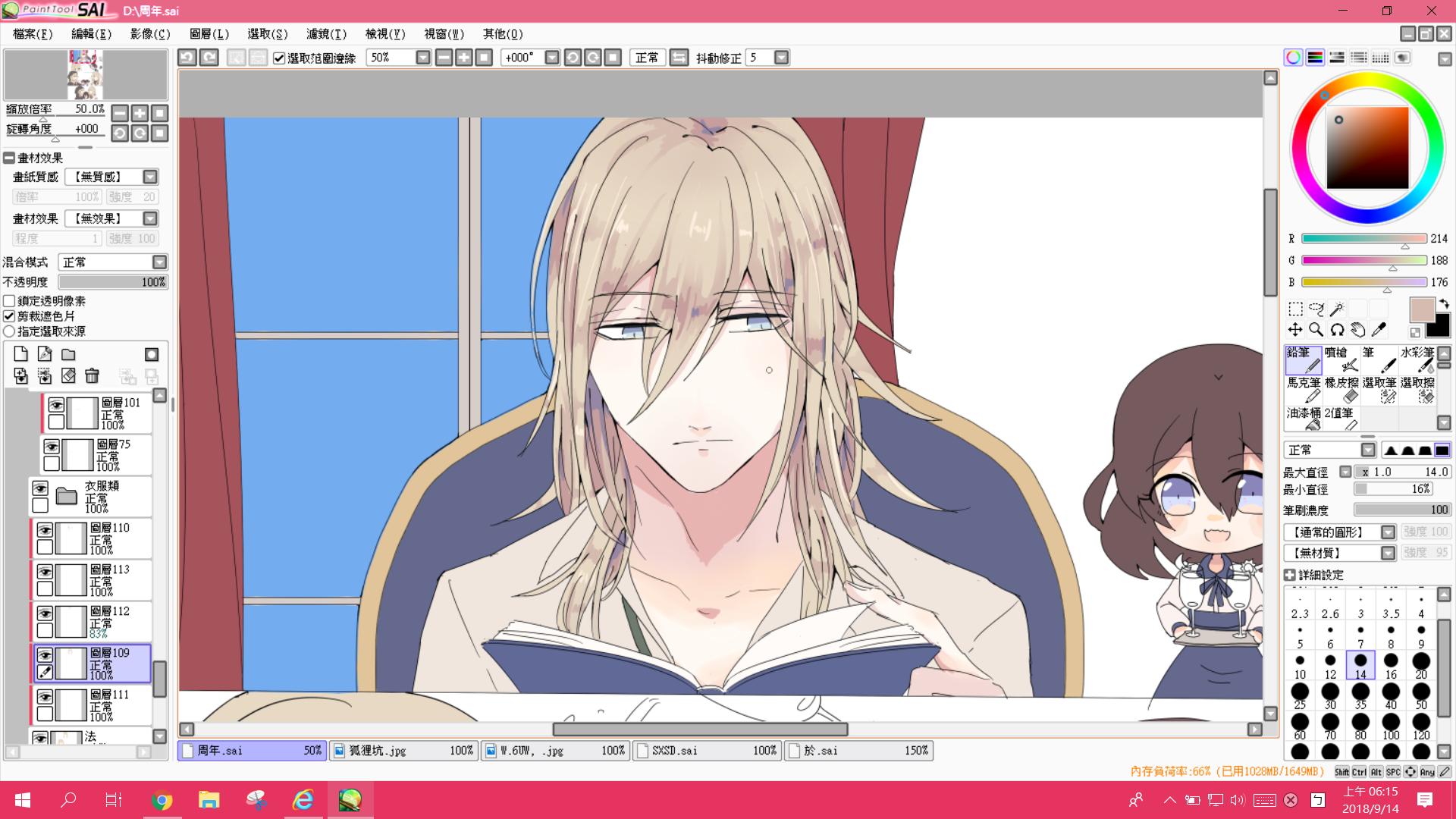Open the 圖層(L) menu
1456x819 pixels.
(x=209, y=34)
